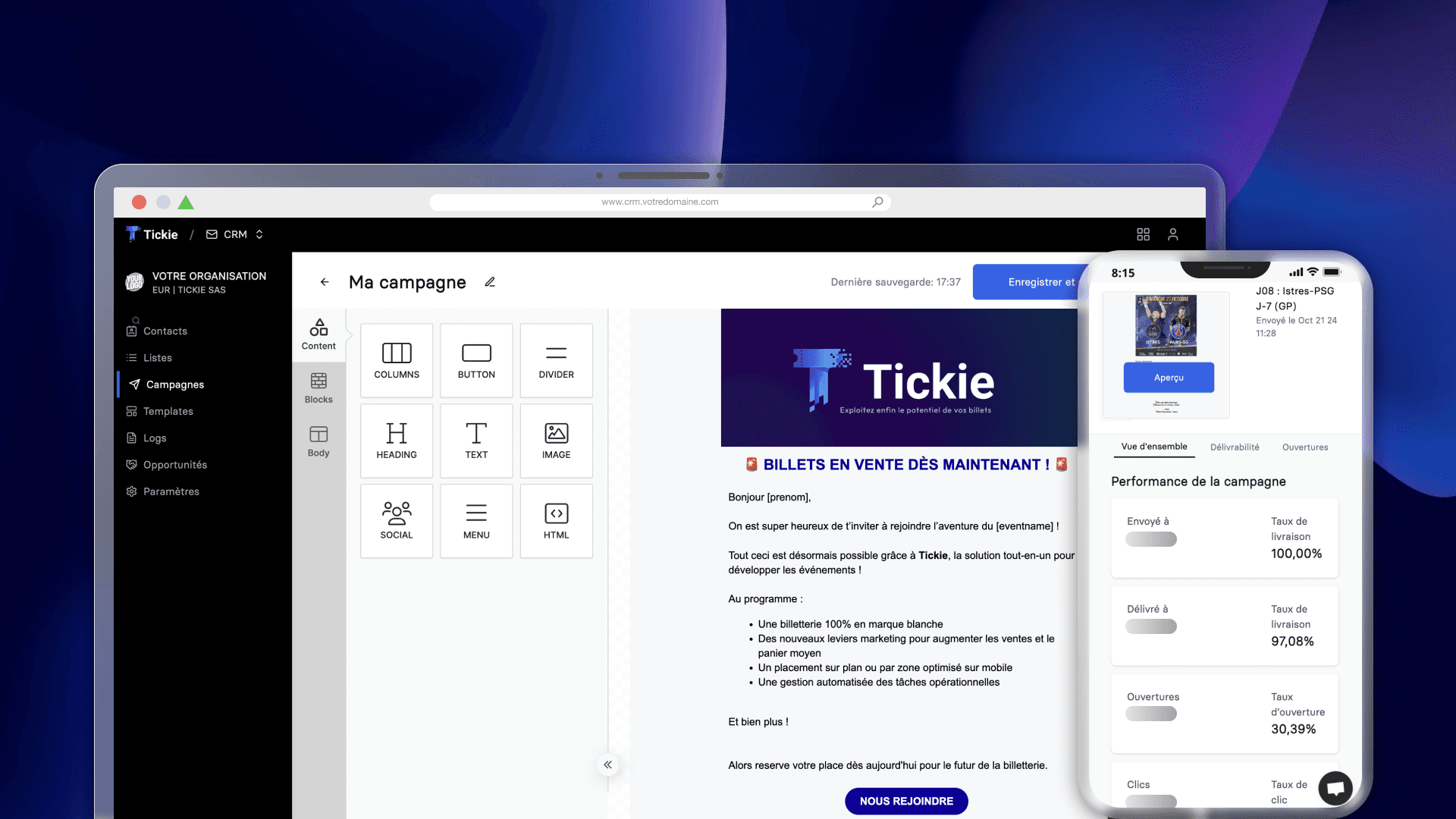
Task: Select the Délivrabilité tab
Action: [x=1235, y=447]
